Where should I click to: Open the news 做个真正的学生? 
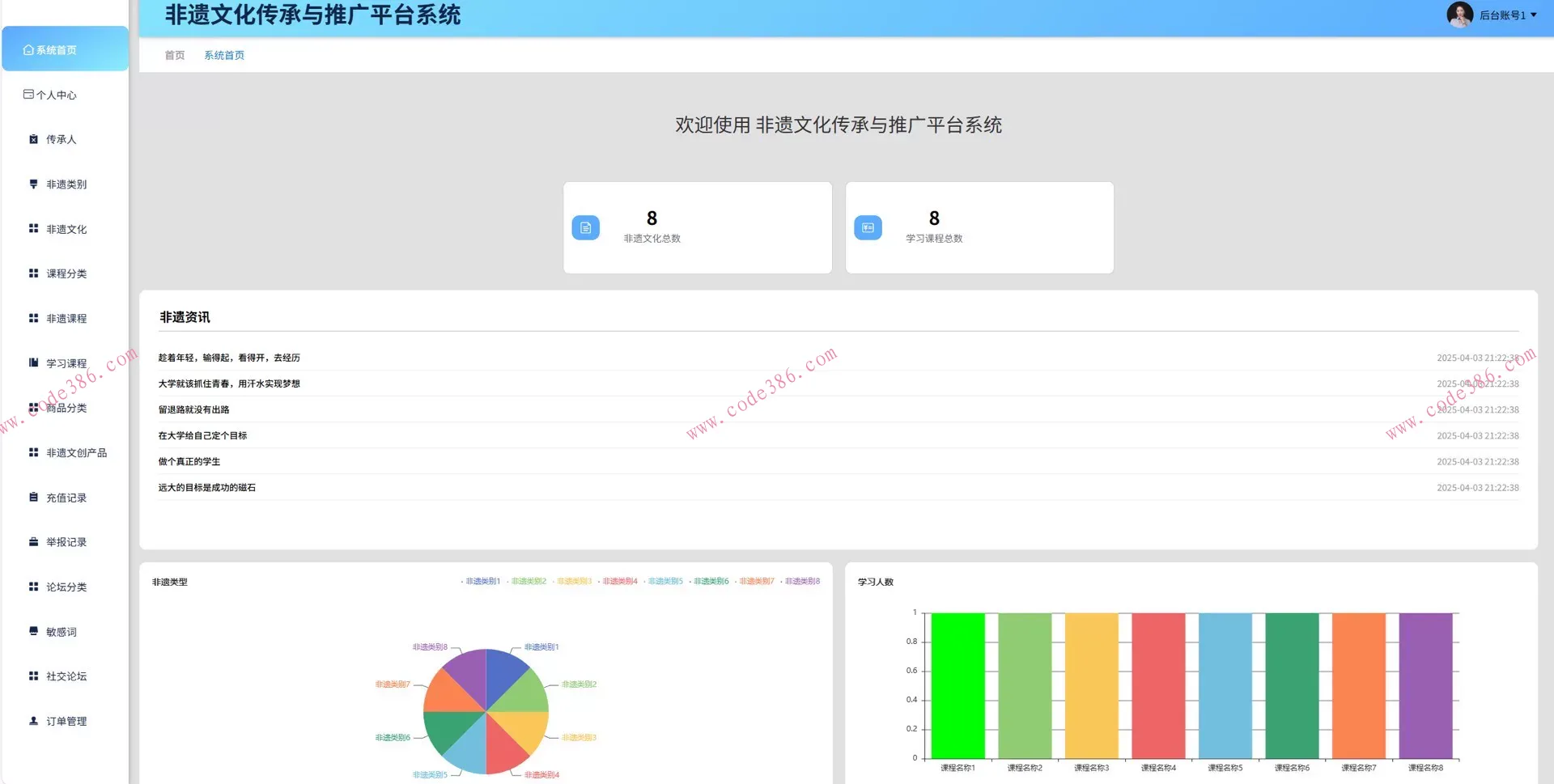point(189,461)
